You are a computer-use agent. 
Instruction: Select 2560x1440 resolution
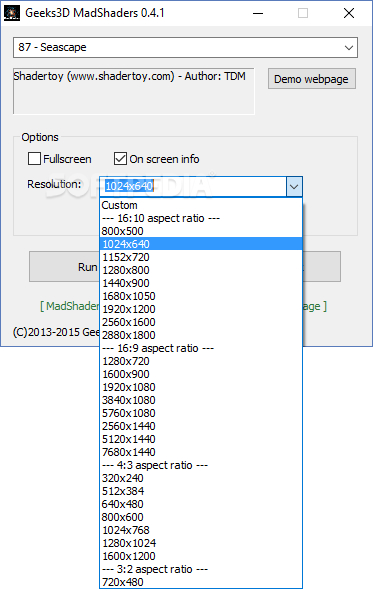click(x=201, y=426)
